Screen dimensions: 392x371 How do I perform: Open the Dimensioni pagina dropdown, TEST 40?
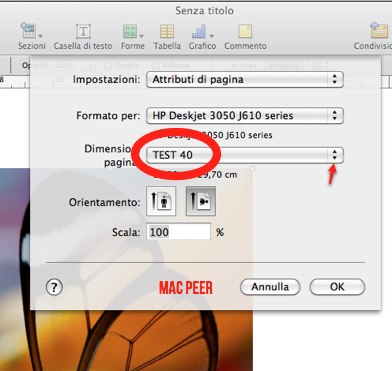pos(245,155)
